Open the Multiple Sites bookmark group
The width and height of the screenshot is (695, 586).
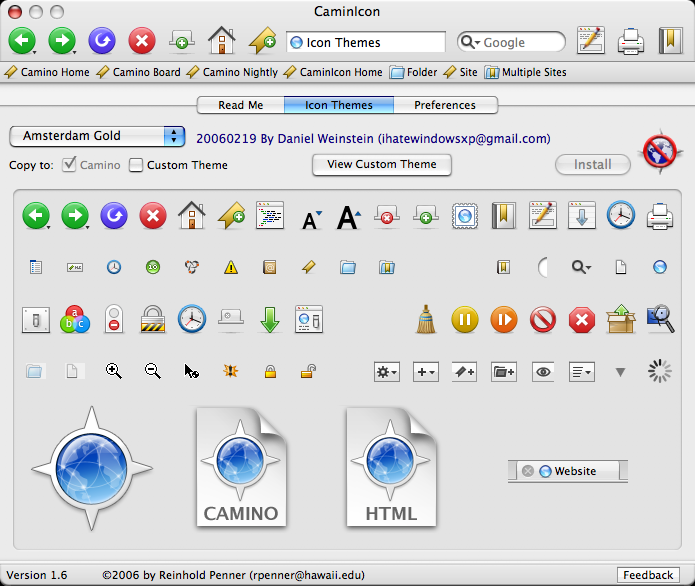(526, 72)
